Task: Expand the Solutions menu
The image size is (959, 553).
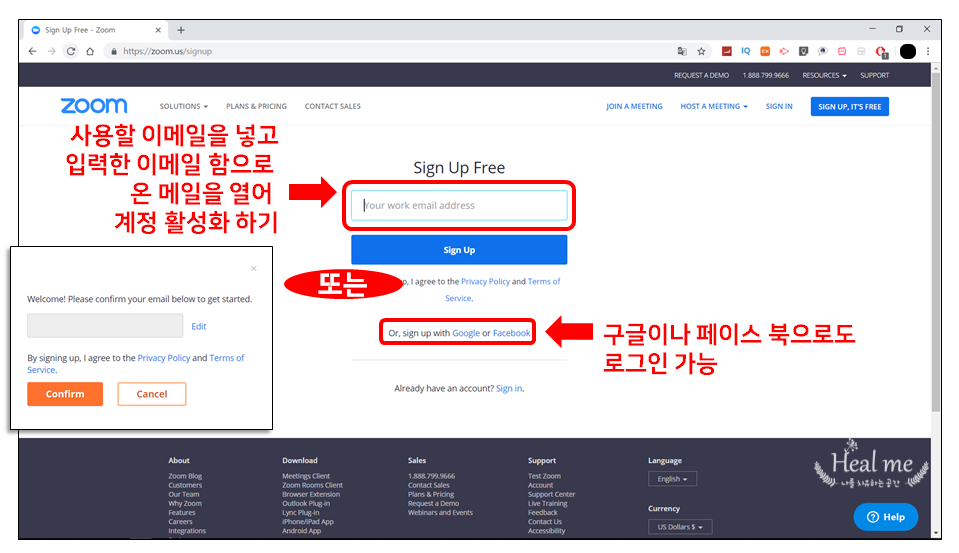Action: pyautogui.click(x=183, y=106)
